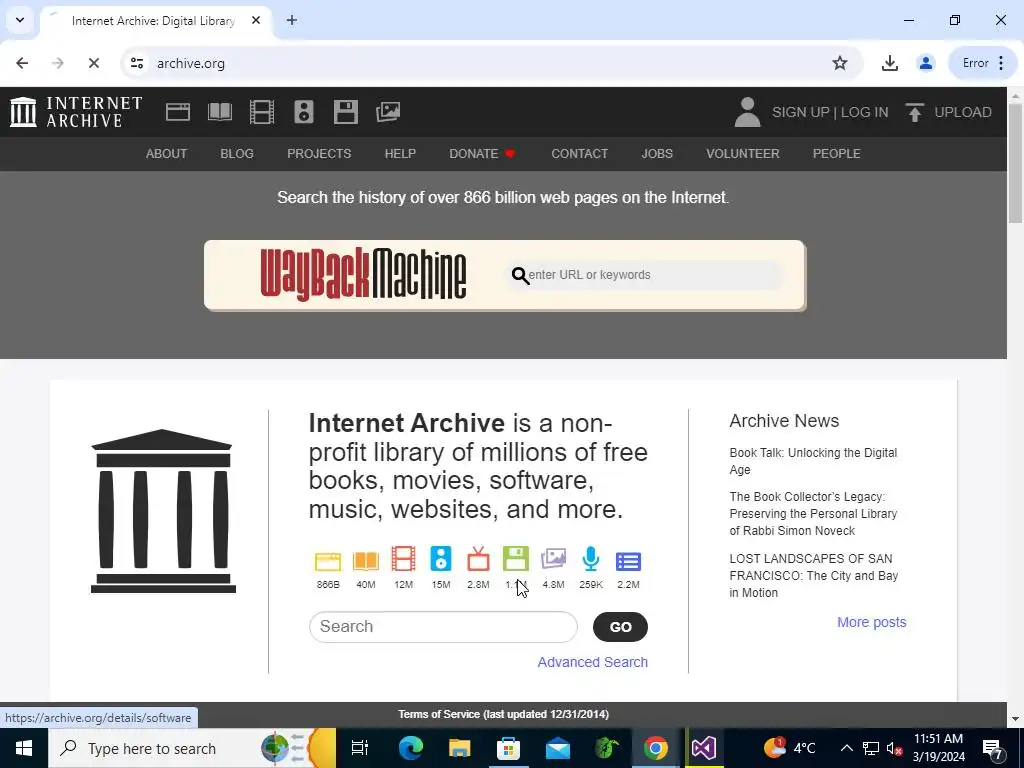The width and height of the screenshot is (1024, 768).
Task: Click the magnifier icon in Wayback Machine search
Action: pyautogui.click(x=520, y=276)
